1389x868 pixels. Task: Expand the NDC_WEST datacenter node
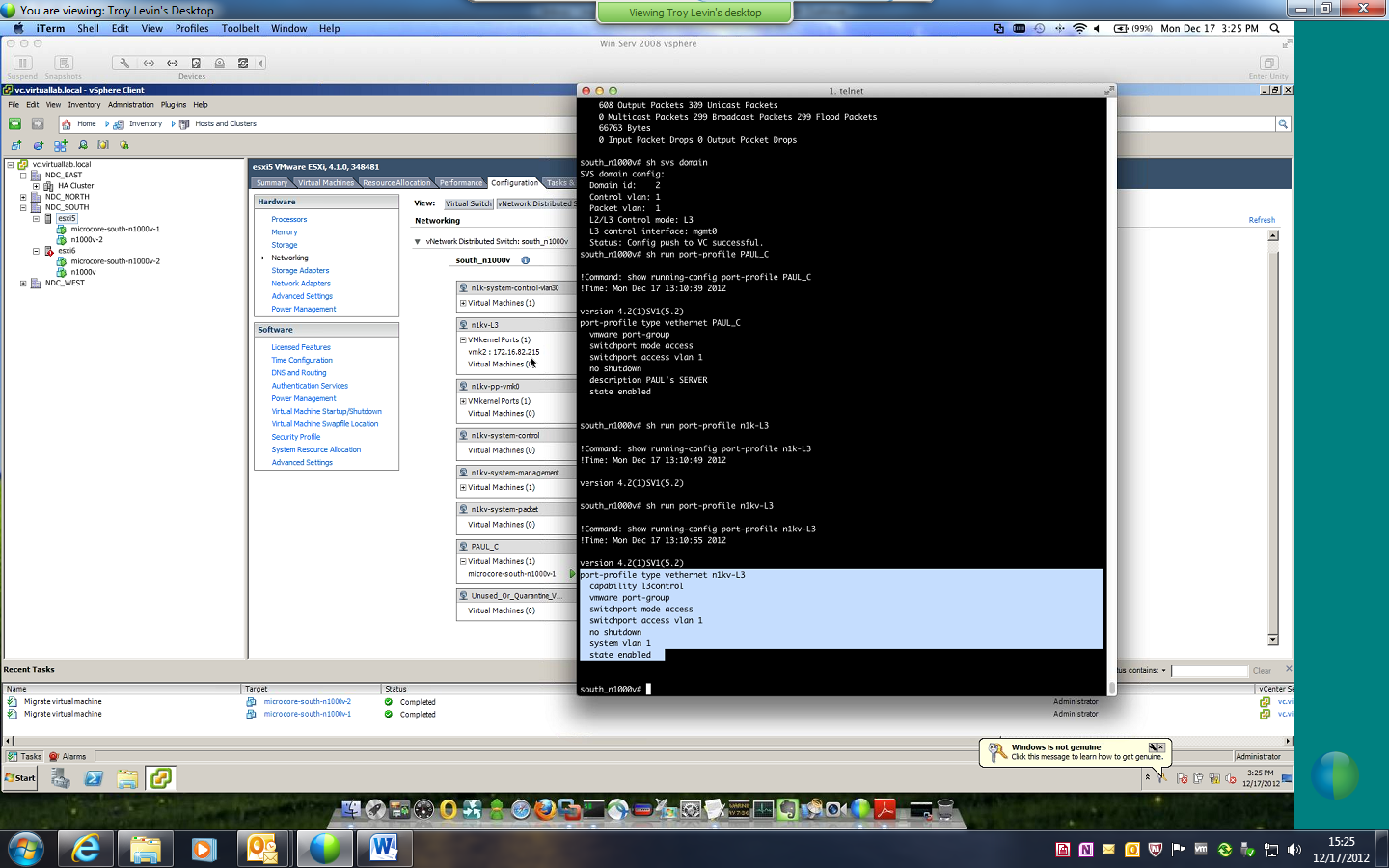[23, 284]
